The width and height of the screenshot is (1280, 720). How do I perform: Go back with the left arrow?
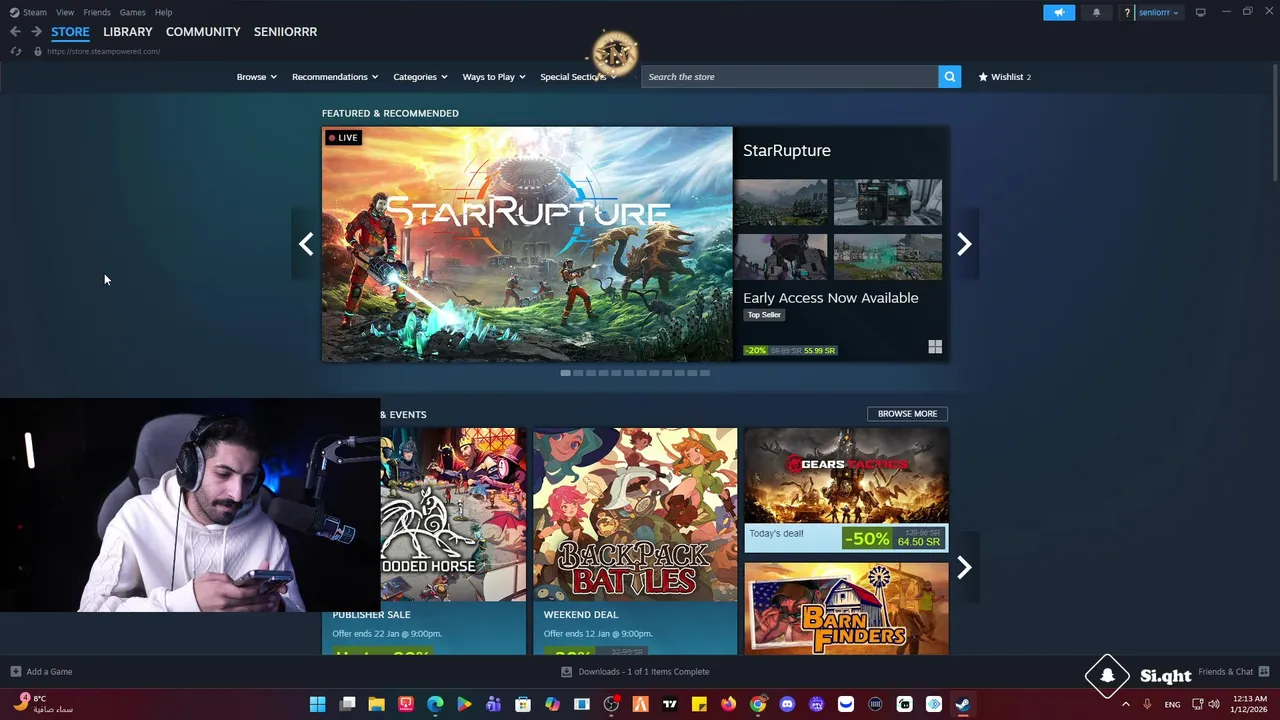[x=15, y=32]
